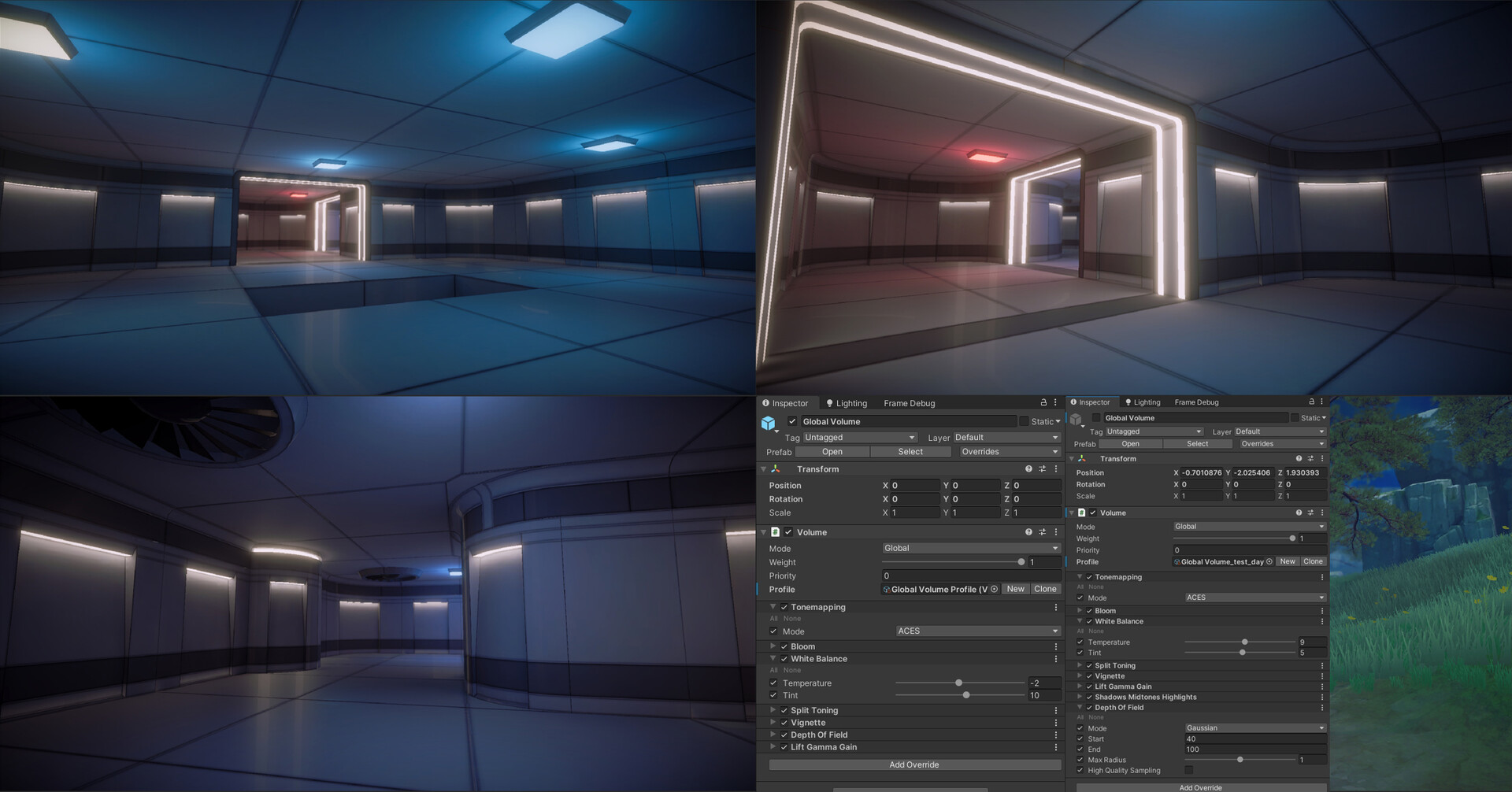This screenshot has height=792, width=1512.
Task: Click the Add Override button
Action: (x=913, y=764)
